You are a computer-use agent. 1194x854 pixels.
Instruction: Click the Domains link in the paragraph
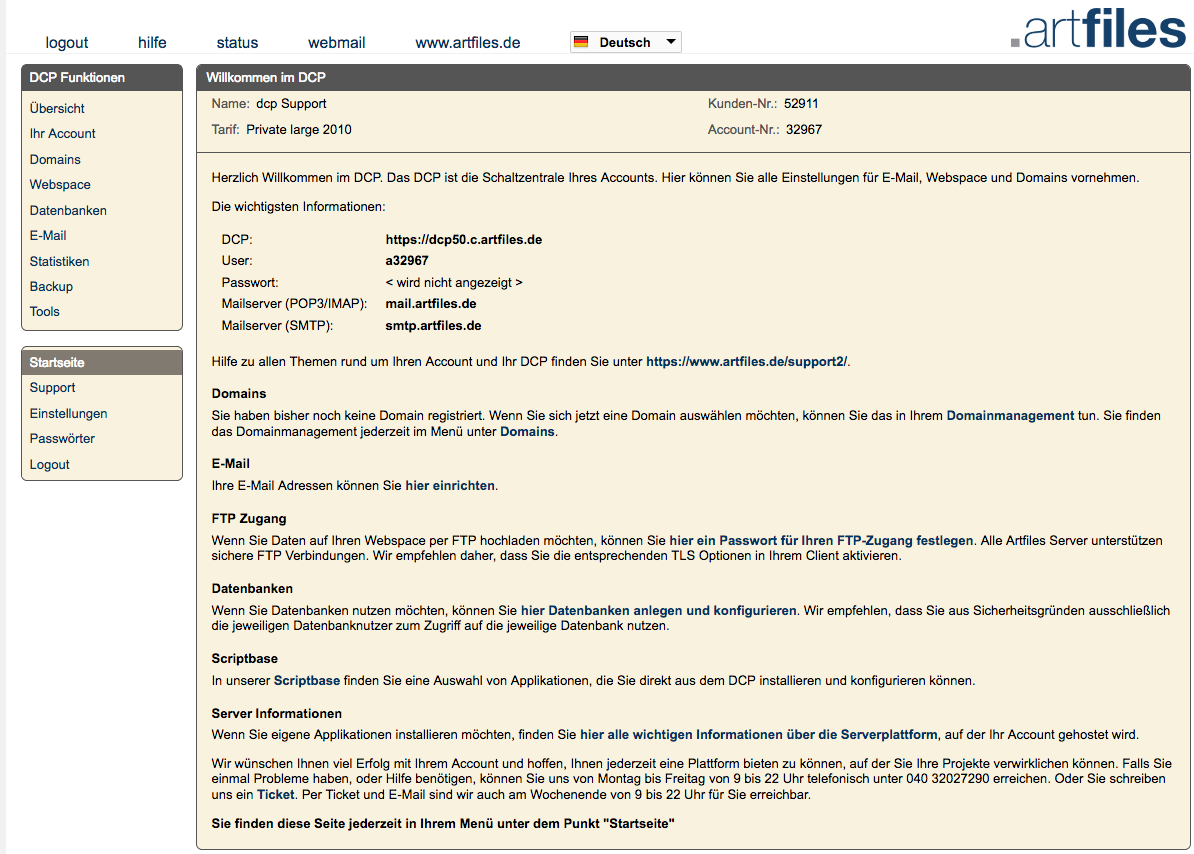click(x=527, y=432)
